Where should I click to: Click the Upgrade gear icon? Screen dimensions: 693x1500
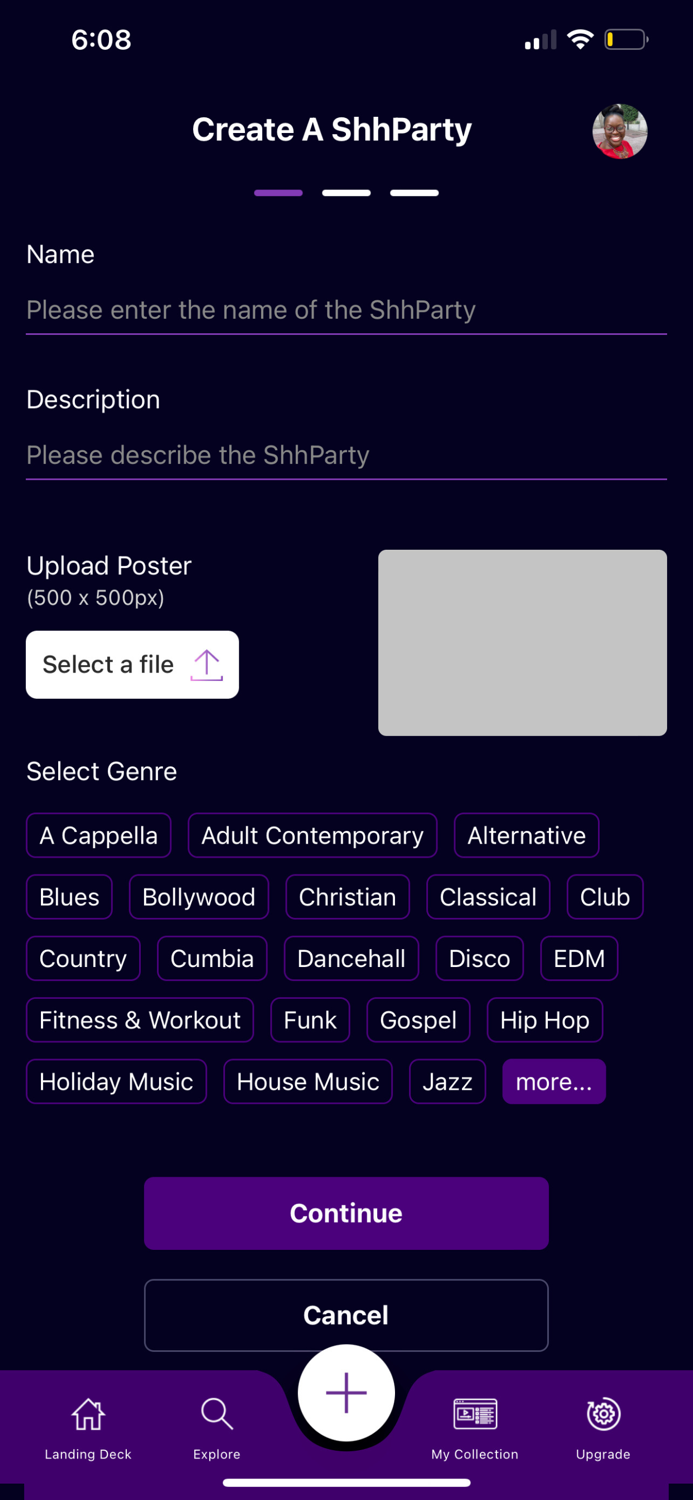602,1414
